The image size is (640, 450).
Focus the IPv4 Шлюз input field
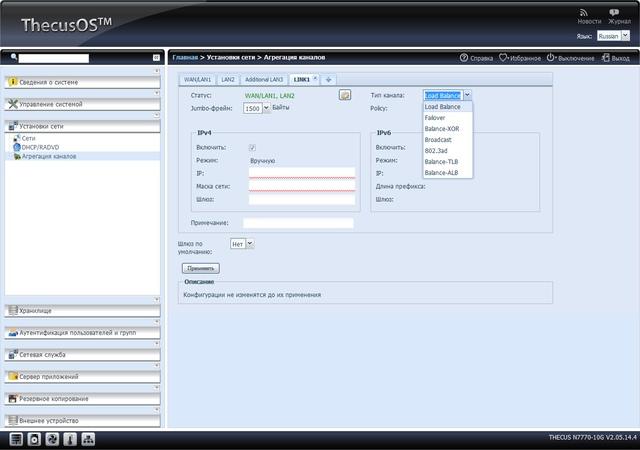pyautogui.click(x=302, y=199)
